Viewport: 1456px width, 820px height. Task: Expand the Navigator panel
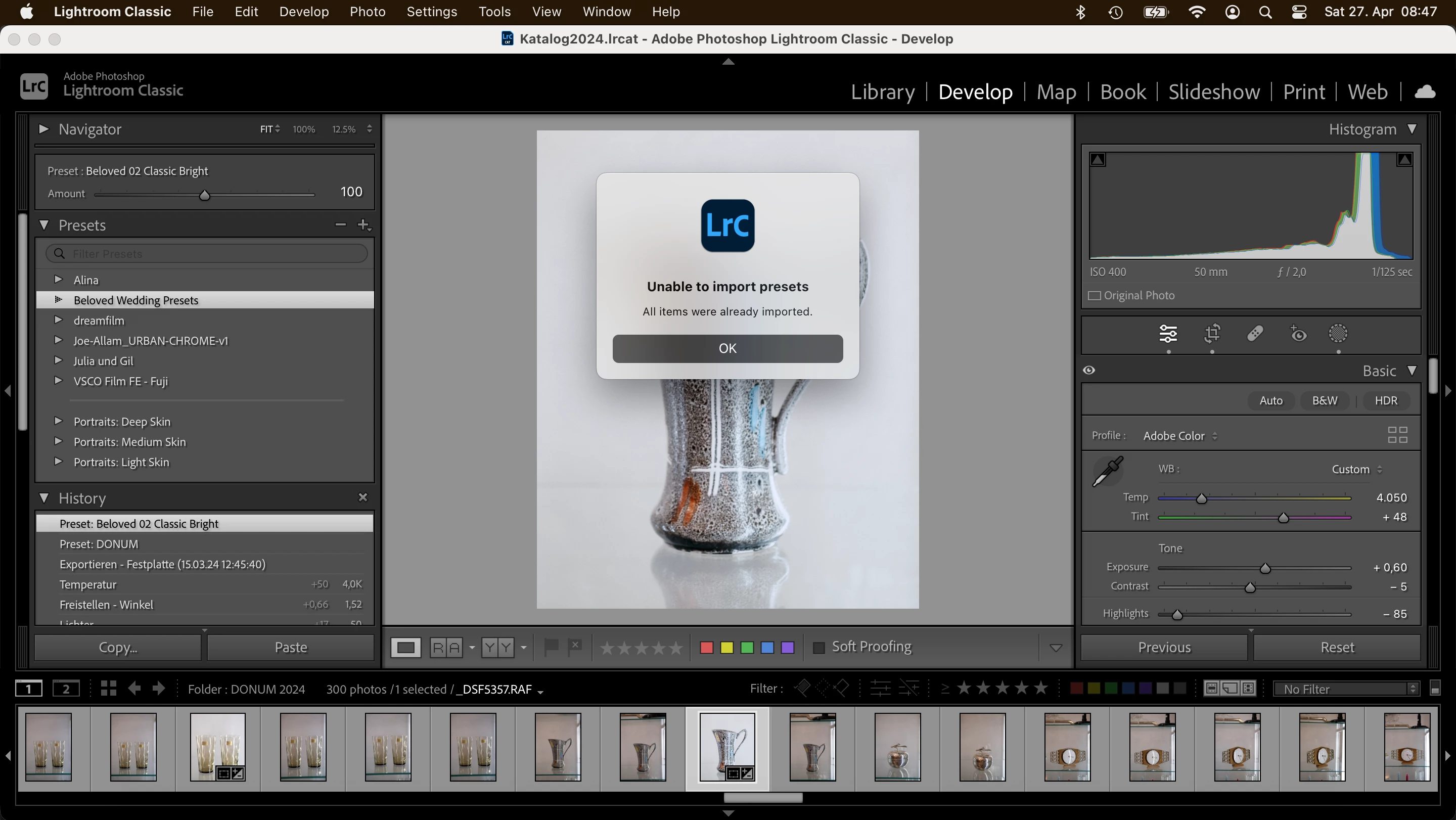[43, 129]
